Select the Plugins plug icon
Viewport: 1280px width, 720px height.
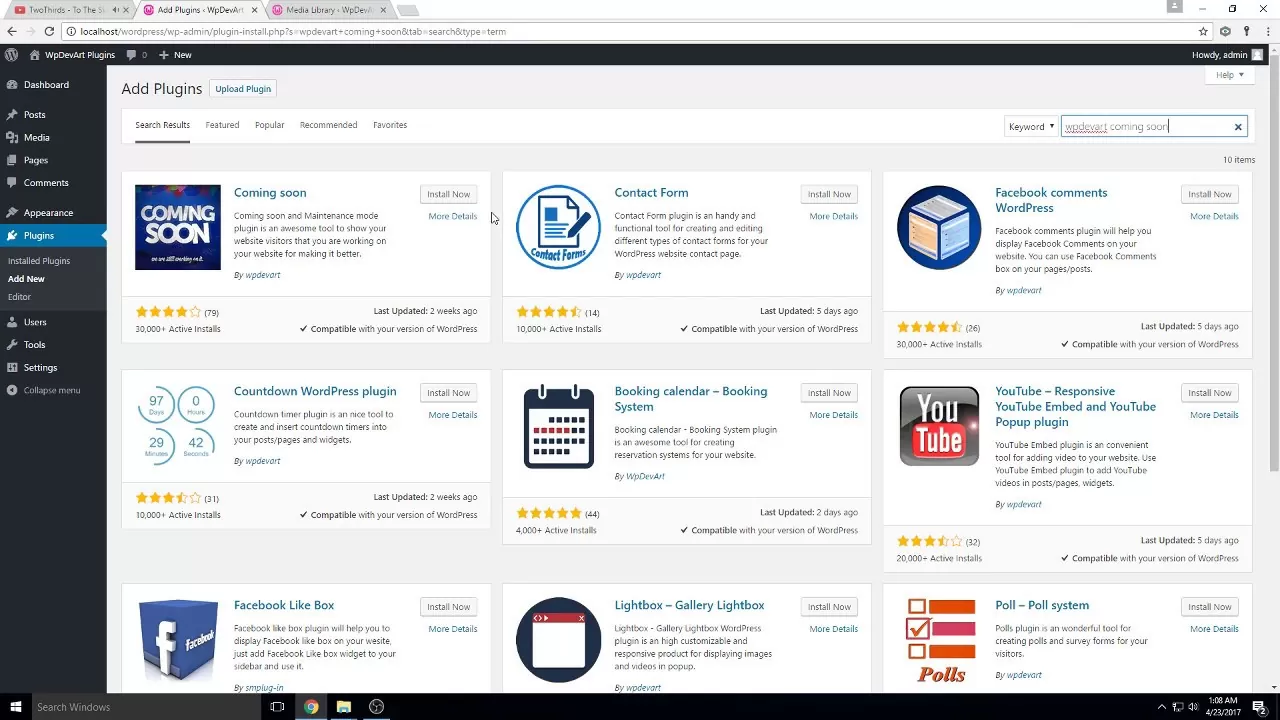[12, 236]
